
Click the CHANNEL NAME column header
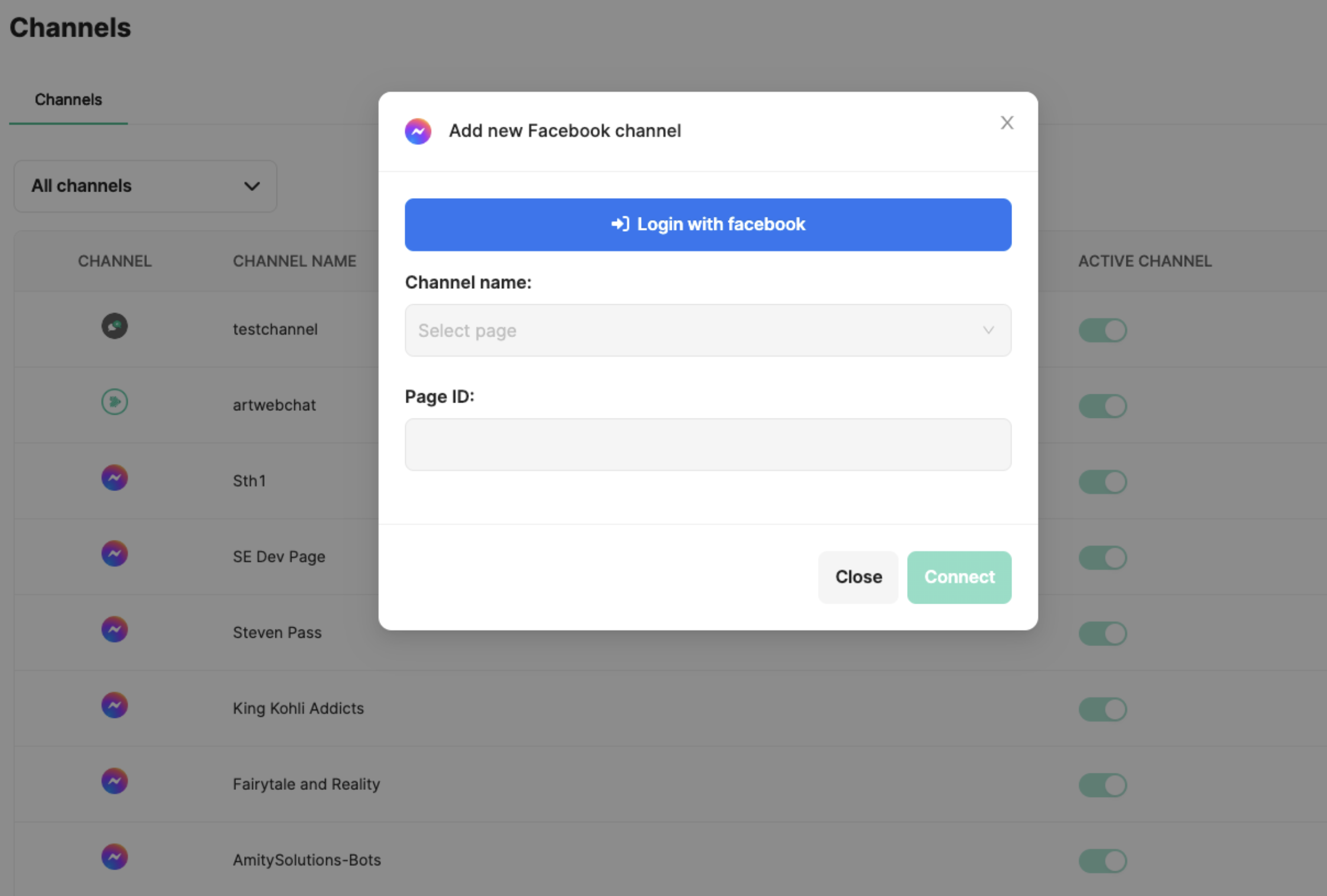pos(294,261)
